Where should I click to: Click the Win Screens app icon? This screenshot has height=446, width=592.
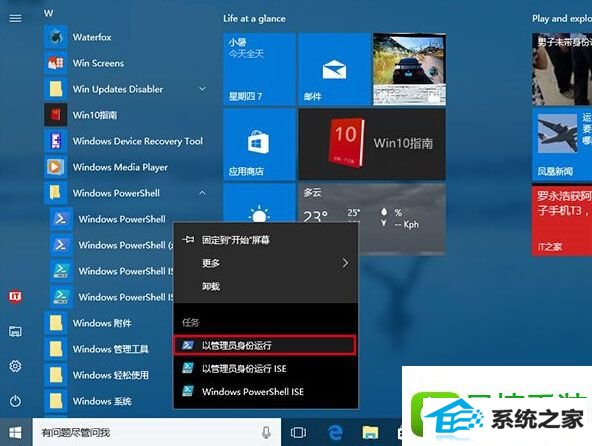coord(56,63)
